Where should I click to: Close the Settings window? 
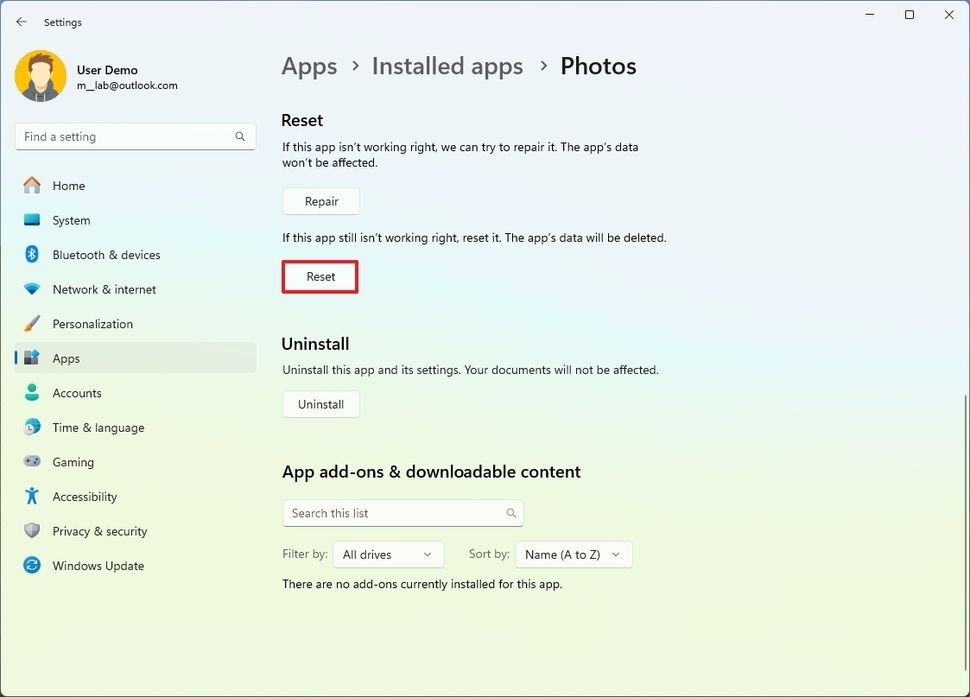[x=949, y=14]
